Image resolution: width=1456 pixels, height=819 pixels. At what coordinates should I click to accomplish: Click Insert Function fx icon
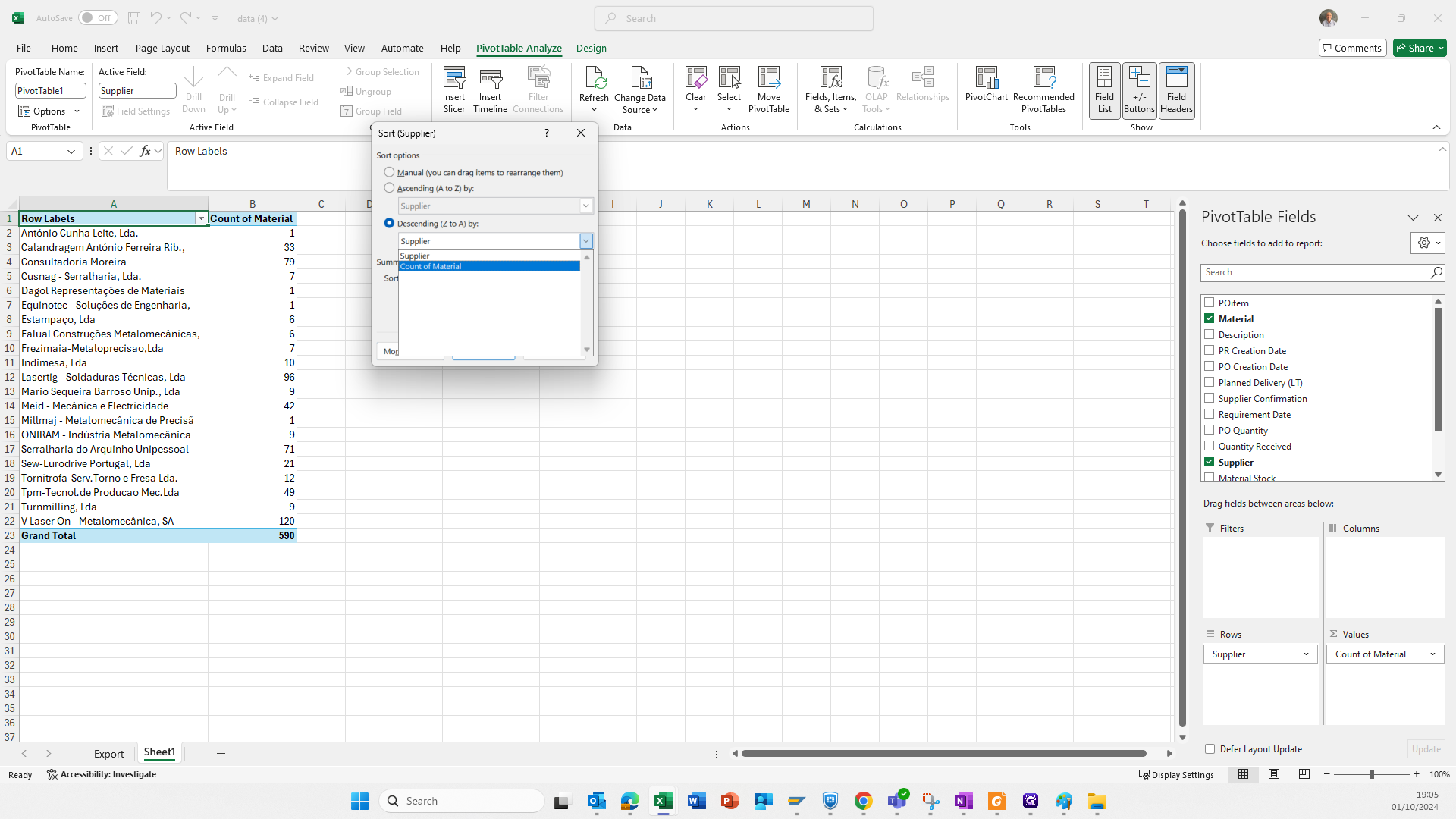pyautogui.click(x=145, y=151)
